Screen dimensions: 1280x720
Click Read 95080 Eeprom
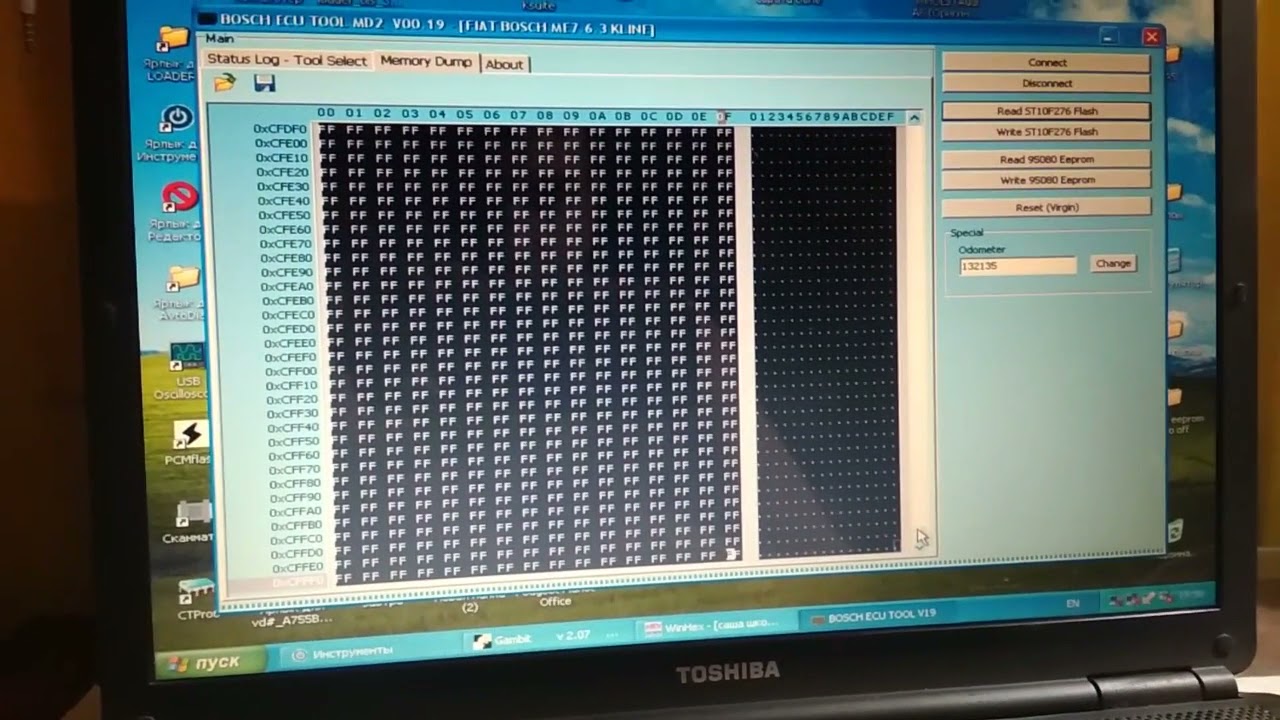1046,159
